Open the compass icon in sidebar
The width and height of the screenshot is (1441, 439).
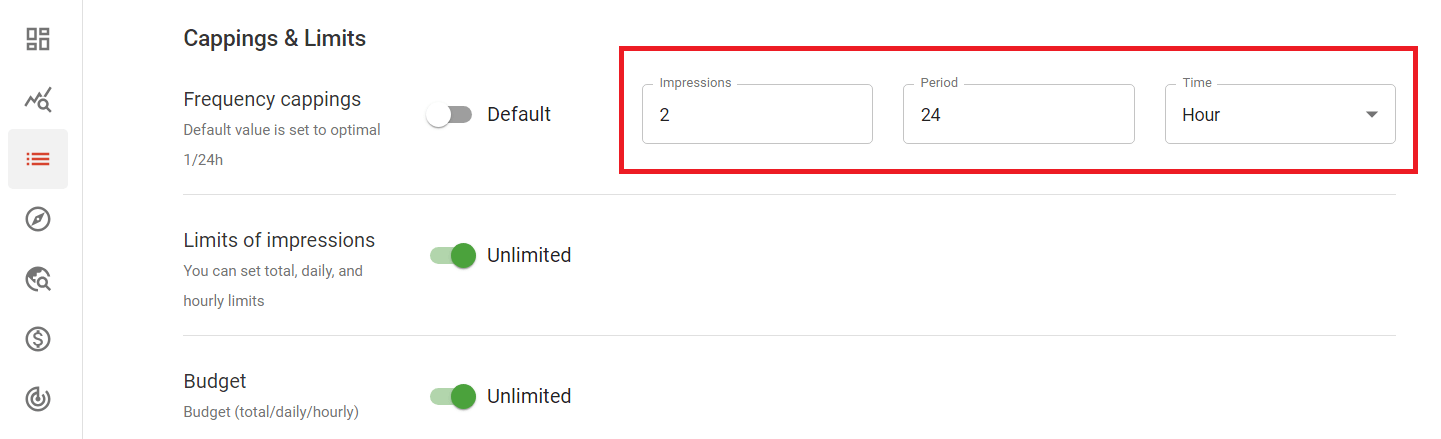38,219
